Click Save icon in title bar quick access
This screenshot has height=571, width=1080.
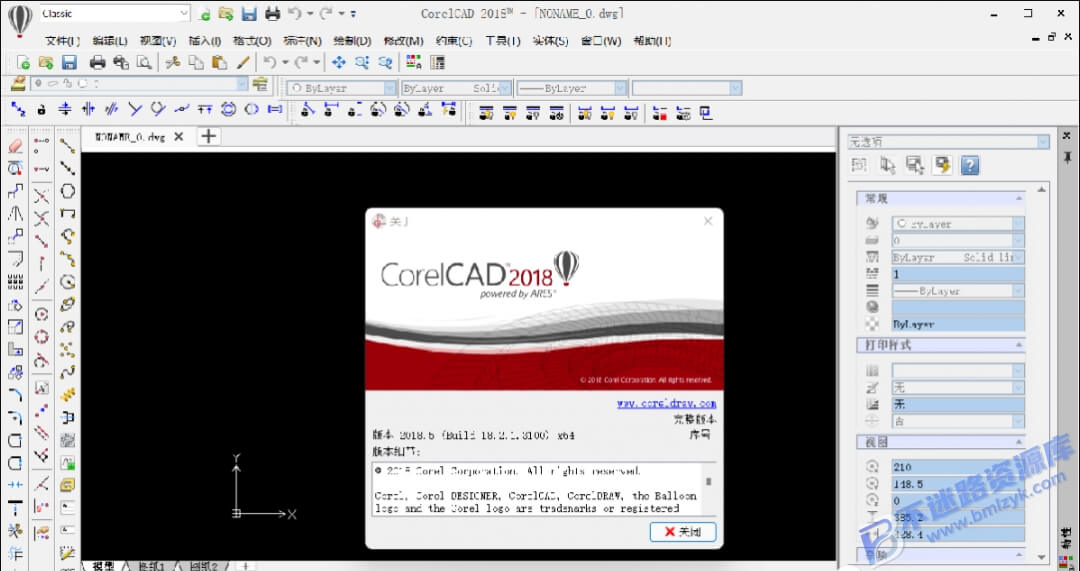(249, 13)
